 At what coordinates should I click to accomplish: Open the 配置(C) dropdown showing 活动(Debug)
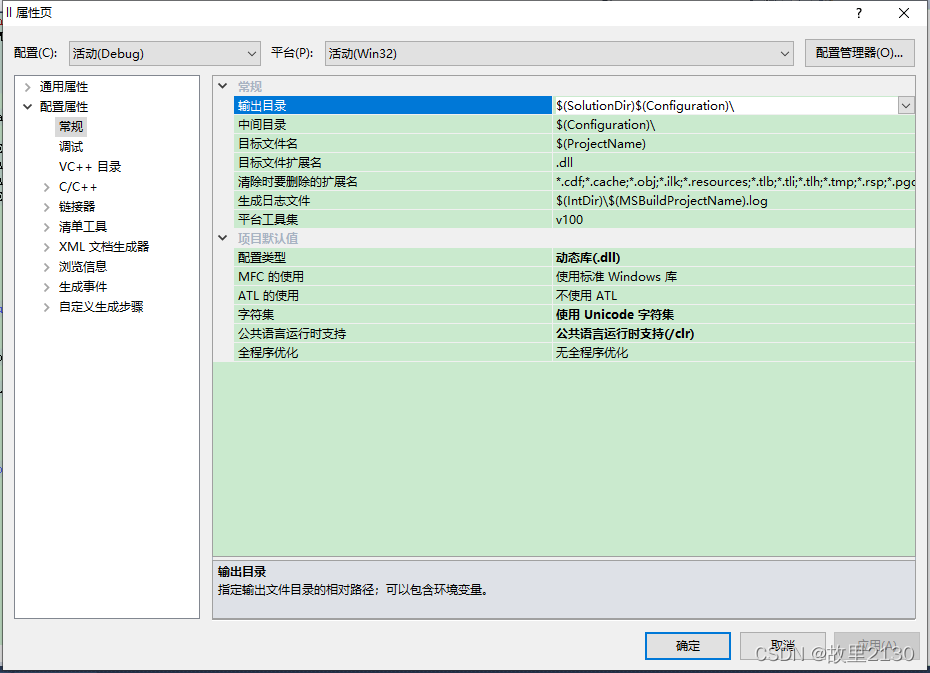point(165,53)
